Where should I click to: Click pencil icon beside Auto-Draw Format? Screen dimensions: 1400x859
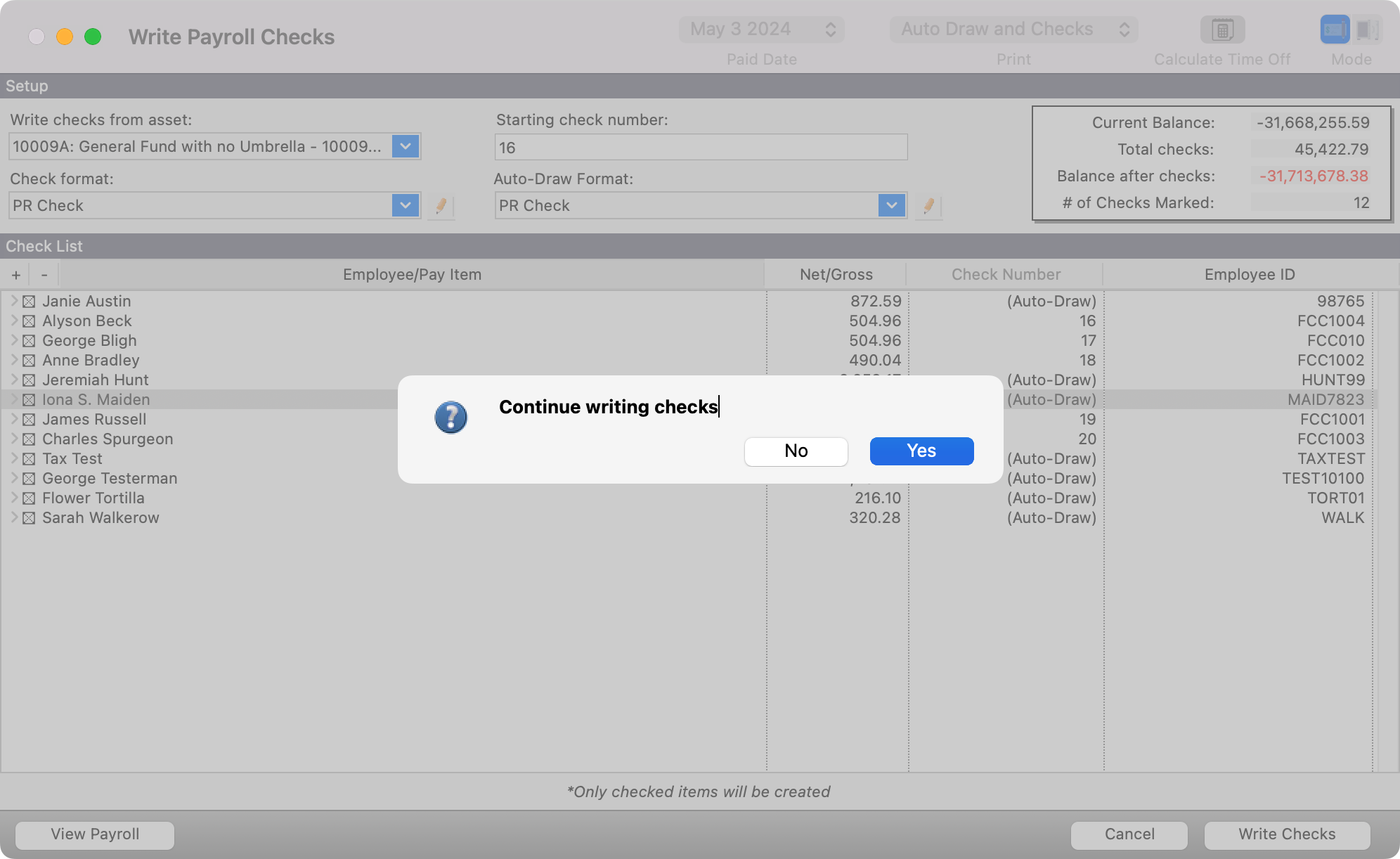point(928,206)
